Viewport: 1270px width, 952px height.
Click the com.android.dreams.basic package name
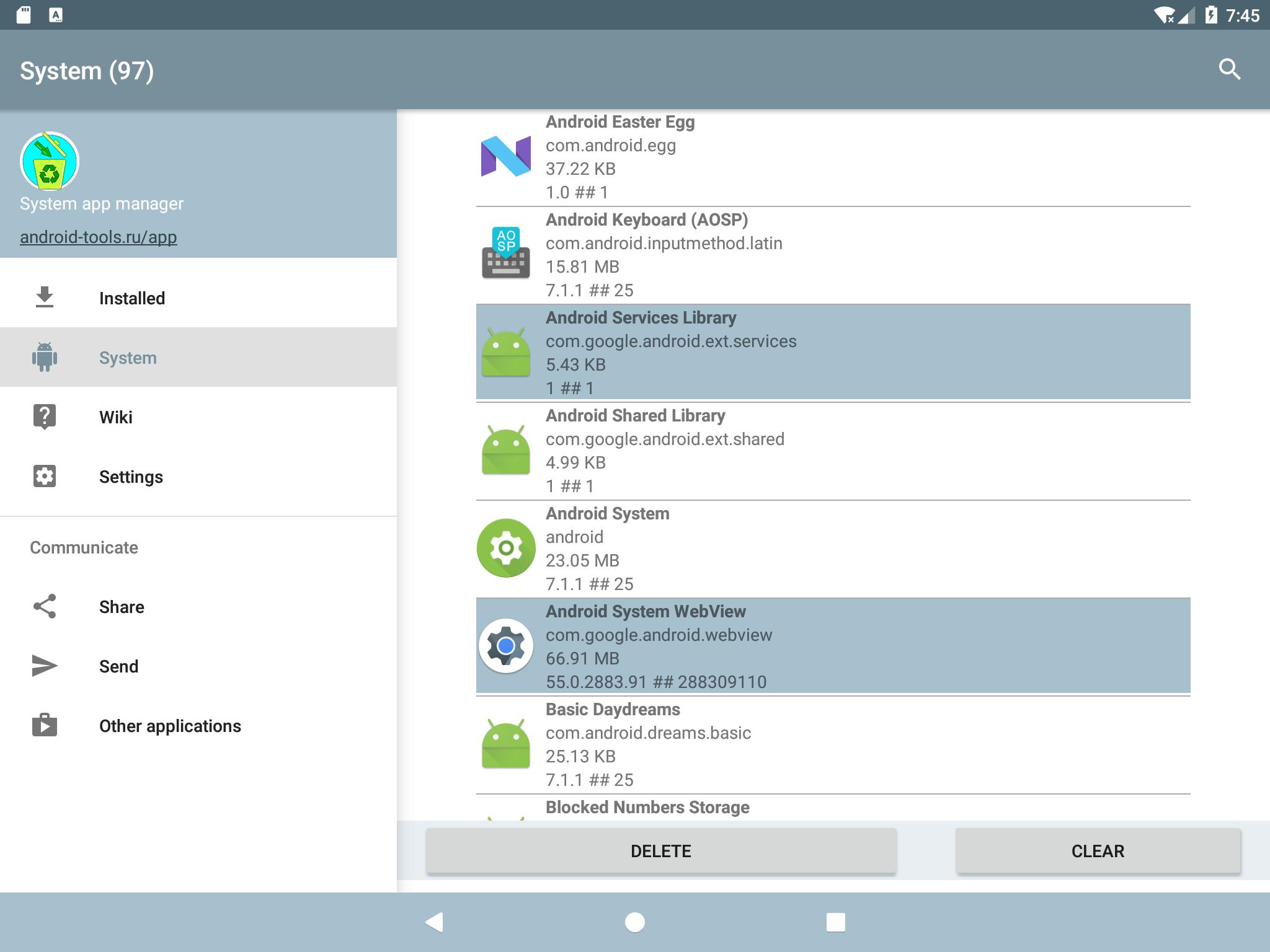pos(649,733)
